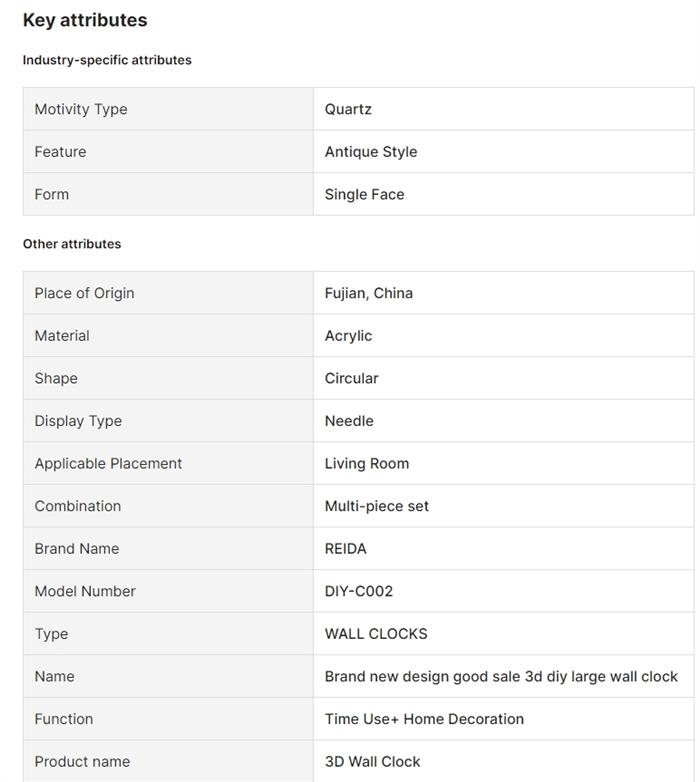Select the Needle display type value

tap(349, 421)
